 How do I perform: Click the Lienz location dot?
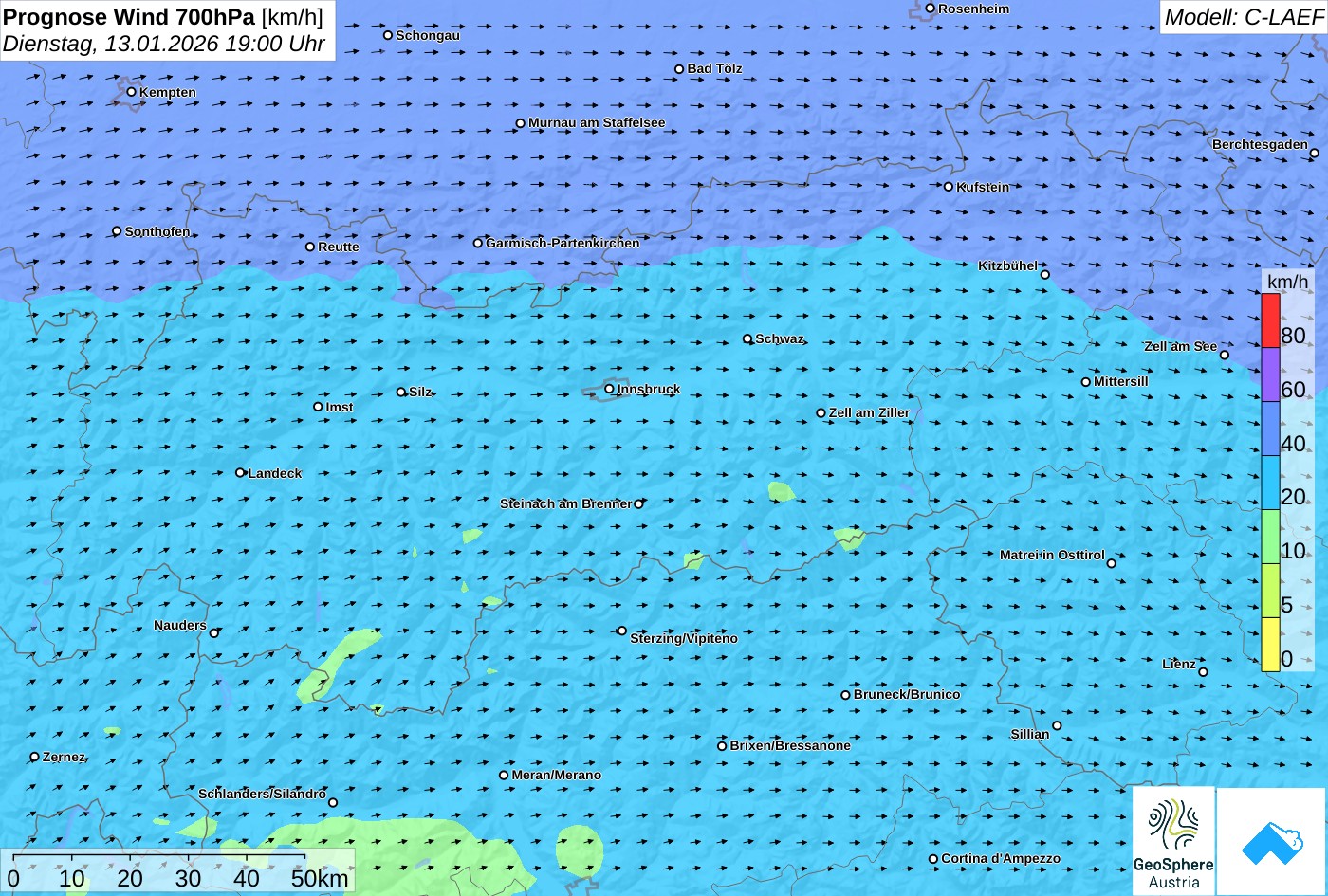[x=1203, y=672]
